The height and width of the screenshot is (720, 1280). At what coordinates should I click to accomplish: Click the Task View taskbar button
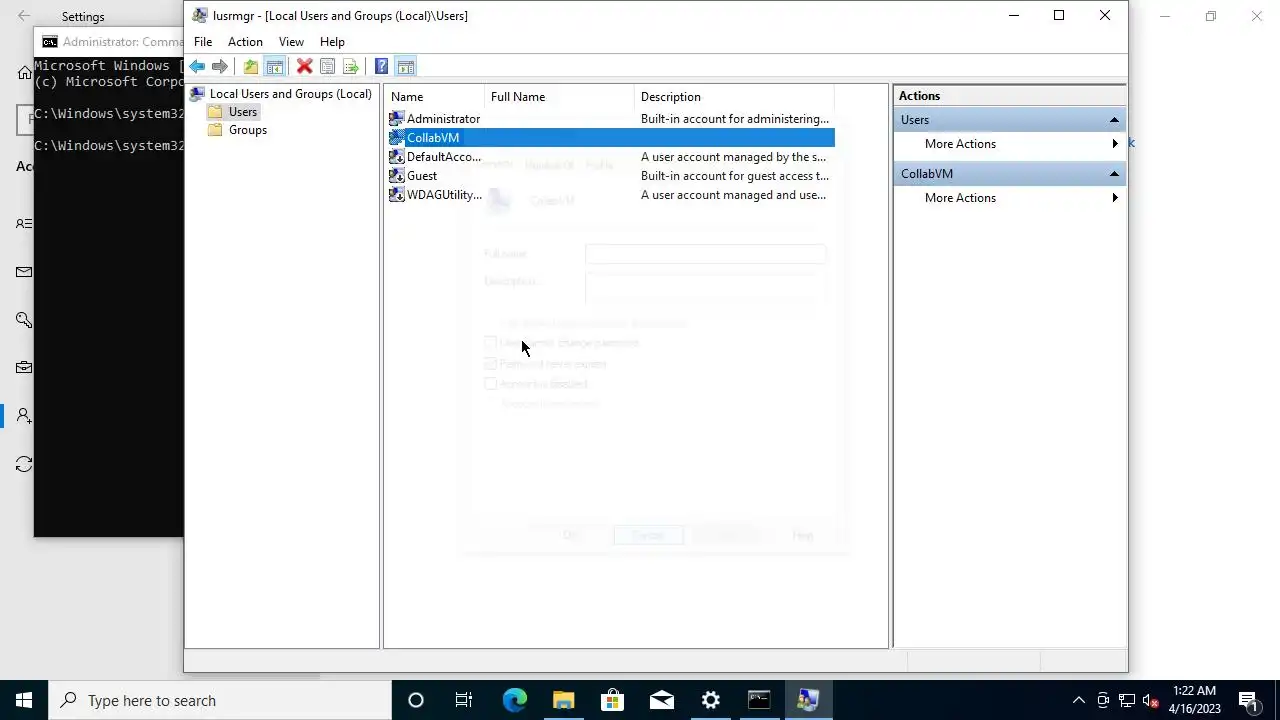pos(464,700)
